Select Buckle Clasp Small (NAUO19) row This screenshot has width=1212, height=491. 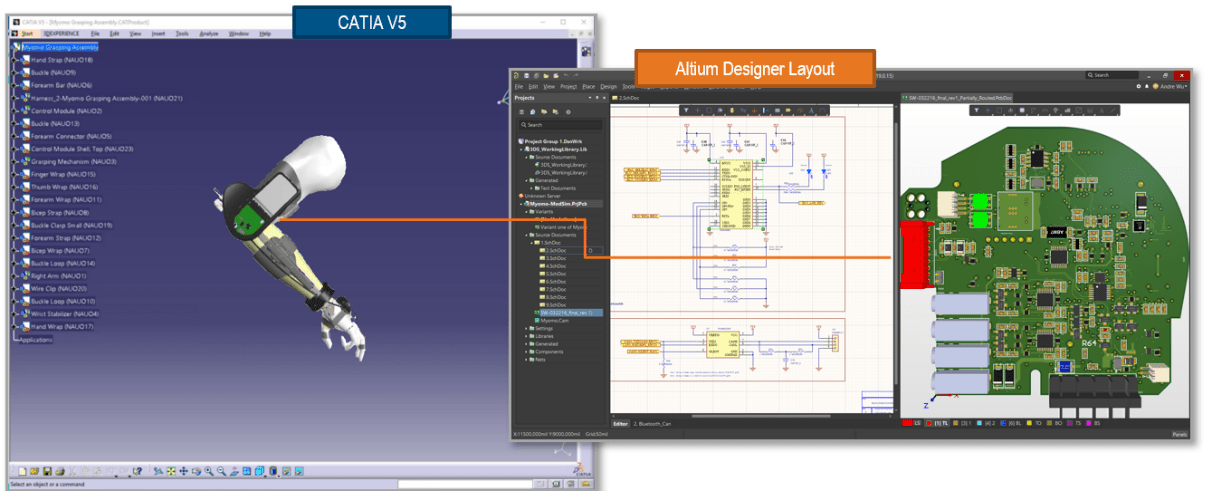tap(71, 225)
